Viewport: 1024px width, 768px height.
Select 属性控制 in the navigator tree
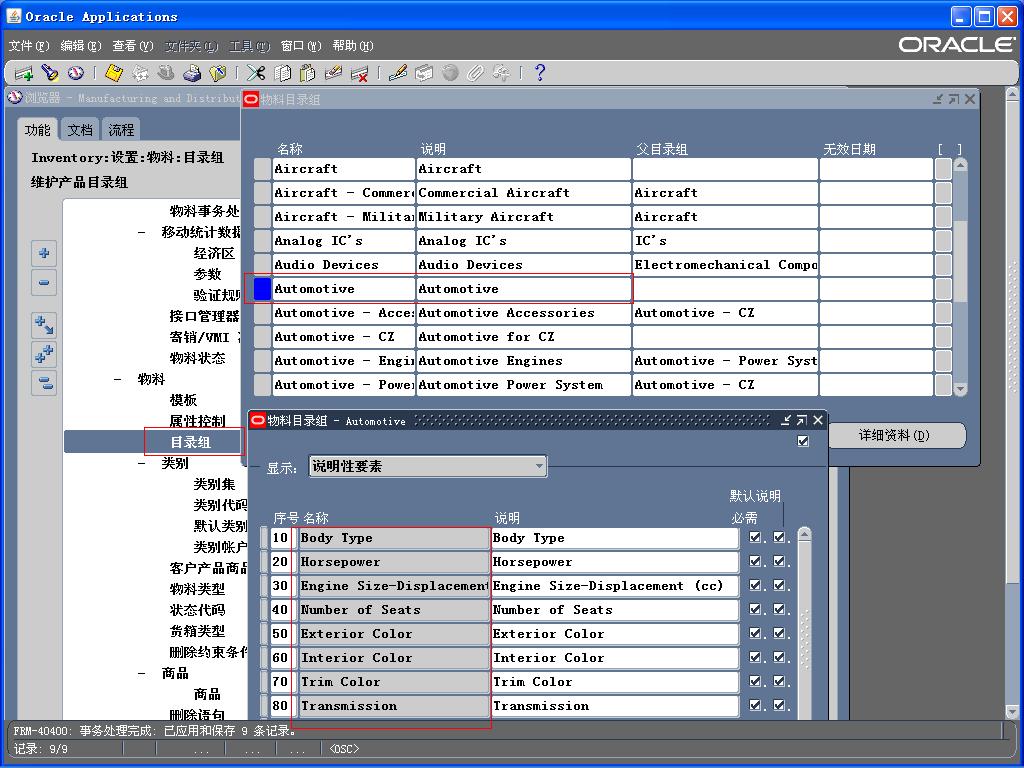(197, 421)
